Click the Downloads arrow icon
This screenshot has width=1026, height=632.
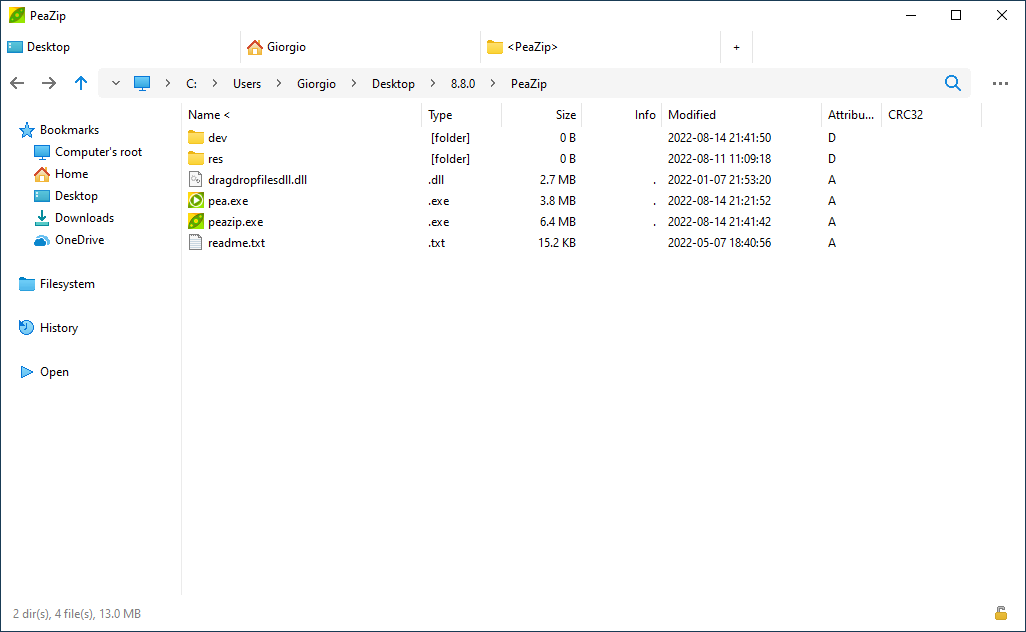pos(42,218)
